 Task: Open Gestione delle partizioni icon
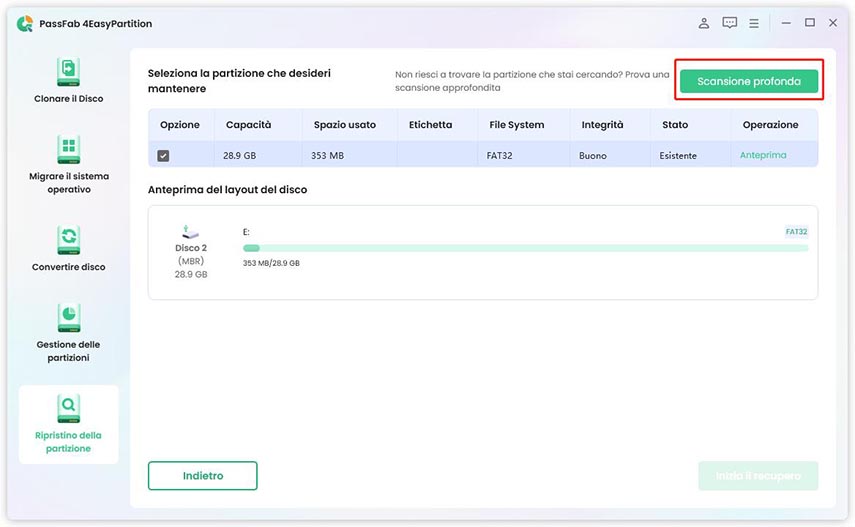coord(68,318)
